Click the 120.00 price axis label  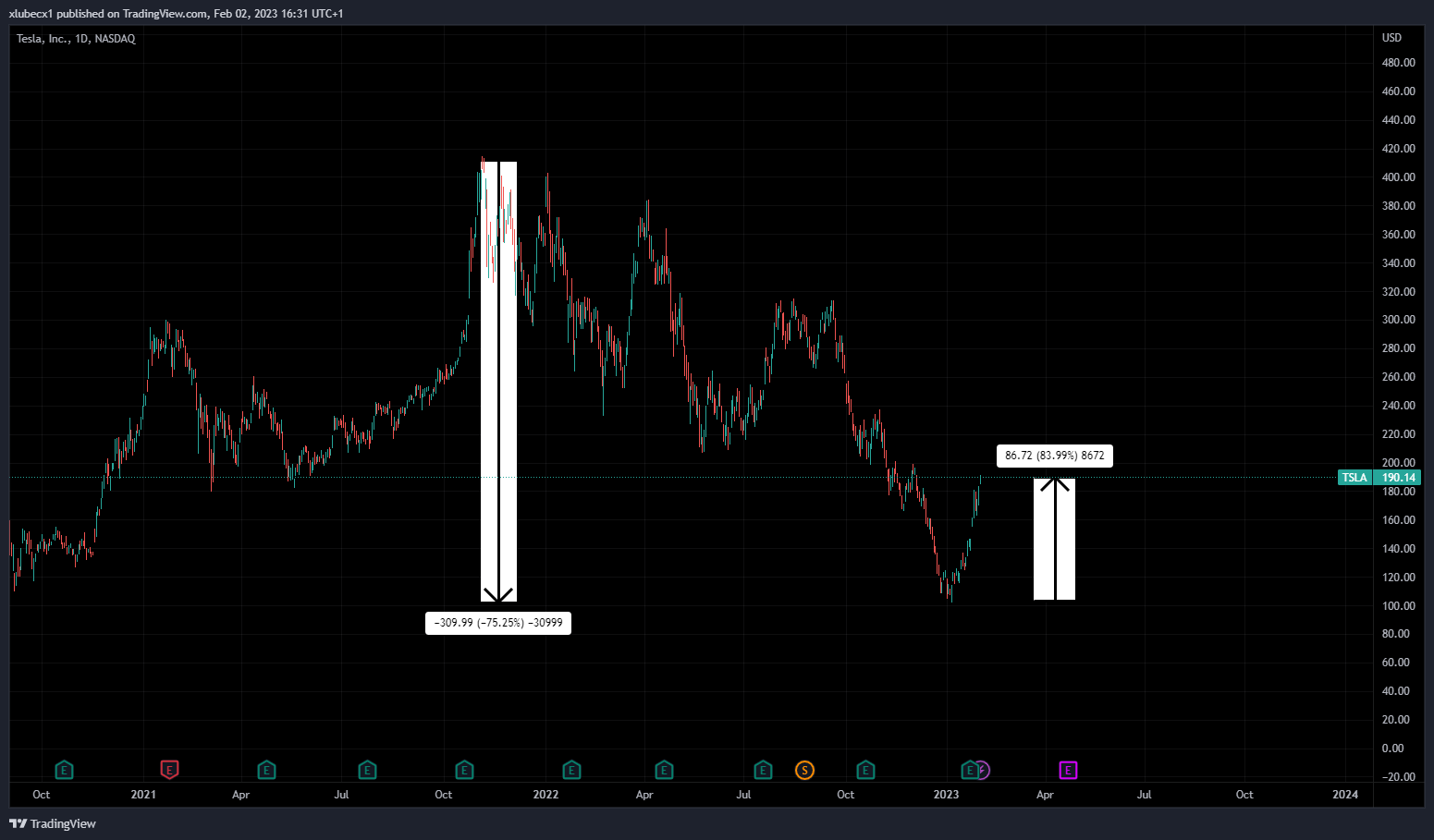(1398, 578)
